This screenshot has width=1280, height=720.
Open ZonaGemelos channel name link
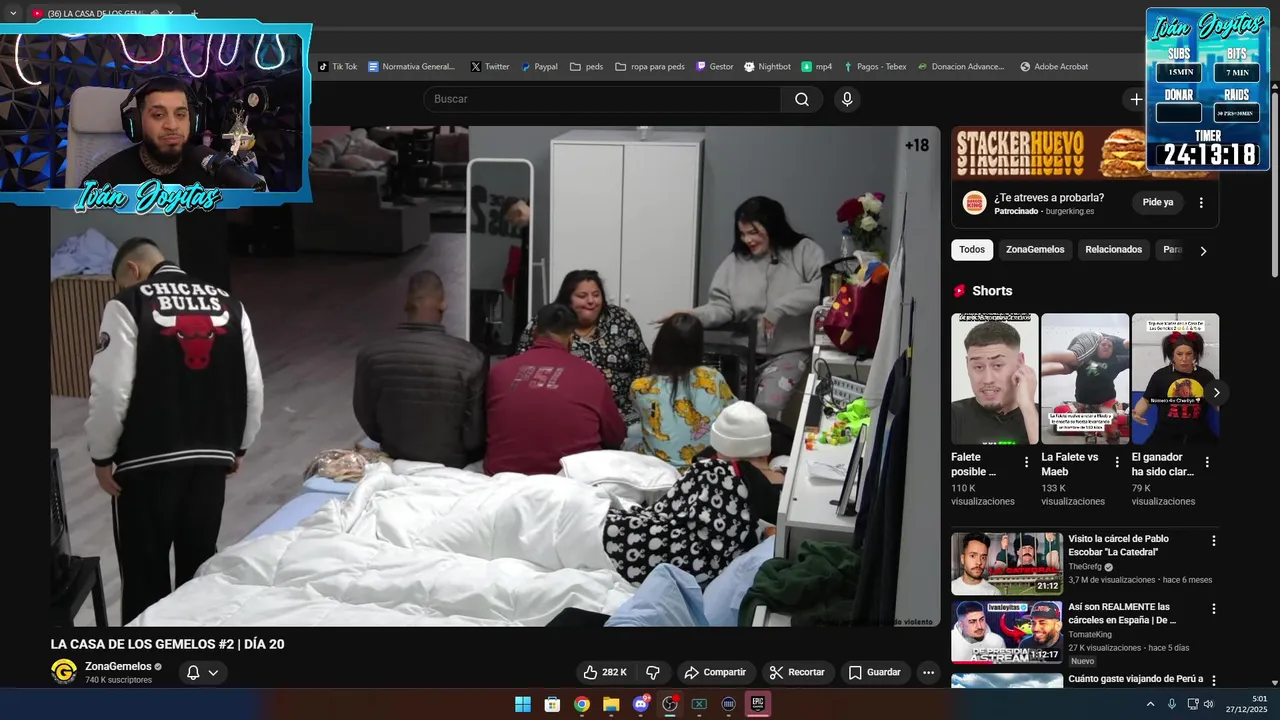pyautogui.click(x=118, y=666)
